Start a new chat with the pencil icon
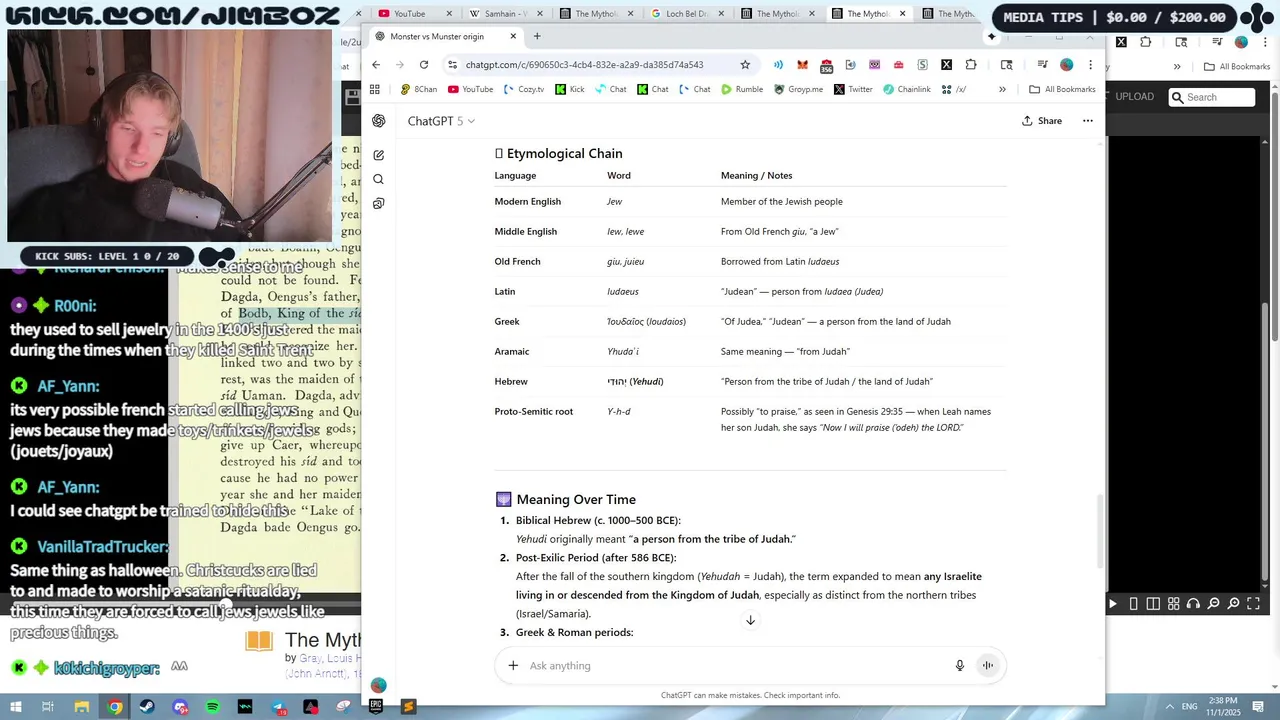1280x720 pixels. [x=379, y=155]
